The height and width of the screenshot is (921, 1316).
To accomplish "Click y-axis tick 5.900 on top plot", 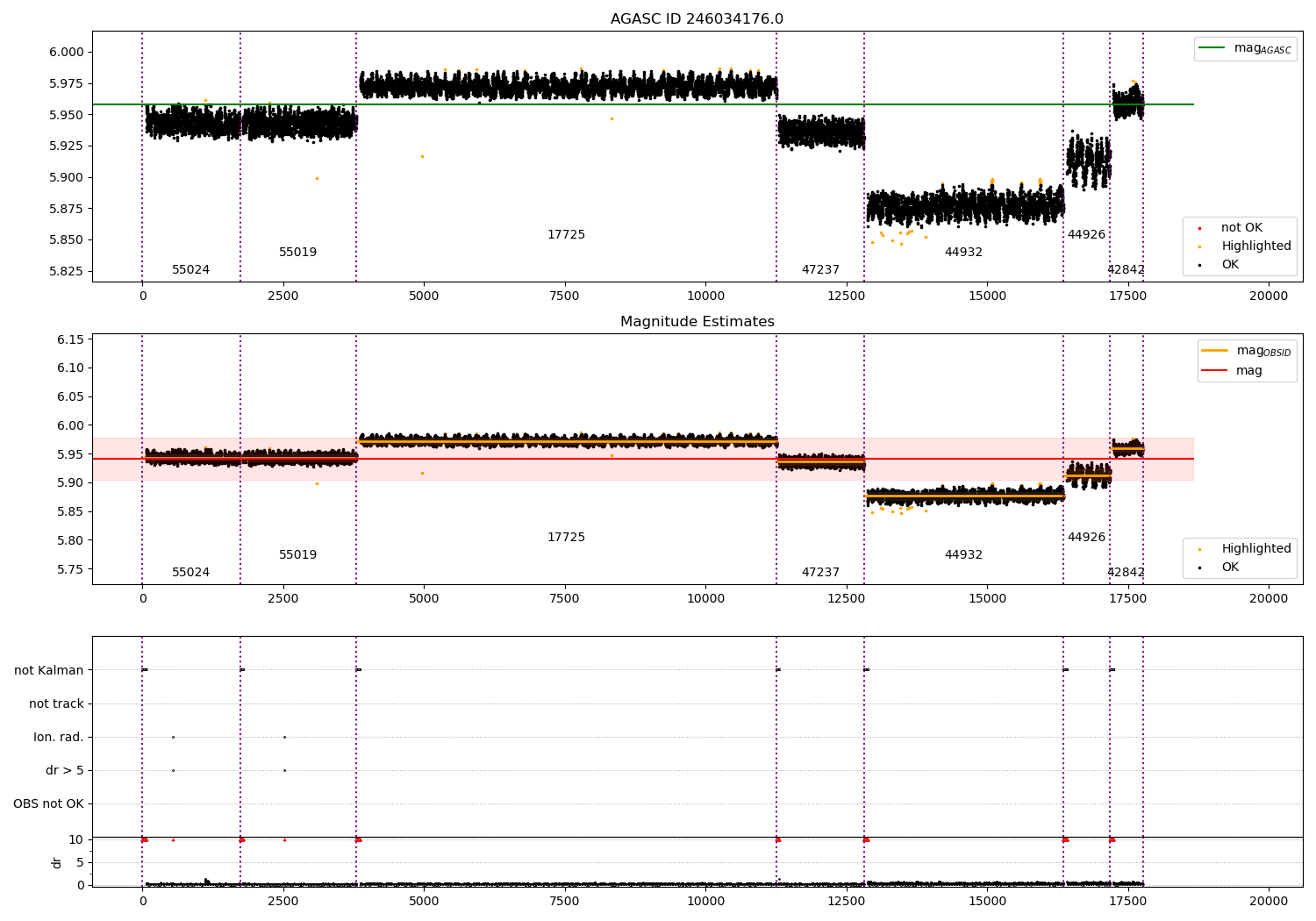I will pos(67,177).
